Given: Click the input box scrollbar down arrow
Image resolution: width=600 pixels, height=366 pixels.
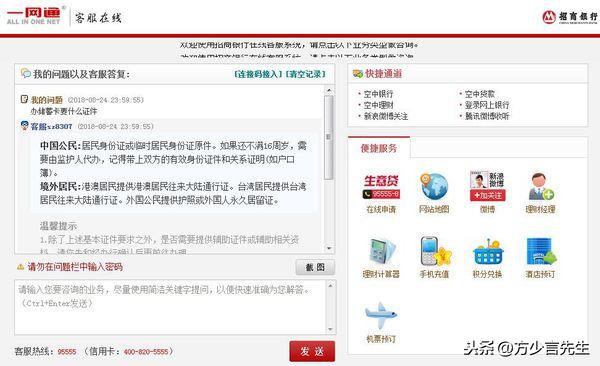Looking at the screenshot, I should click(x=331, y=329).
